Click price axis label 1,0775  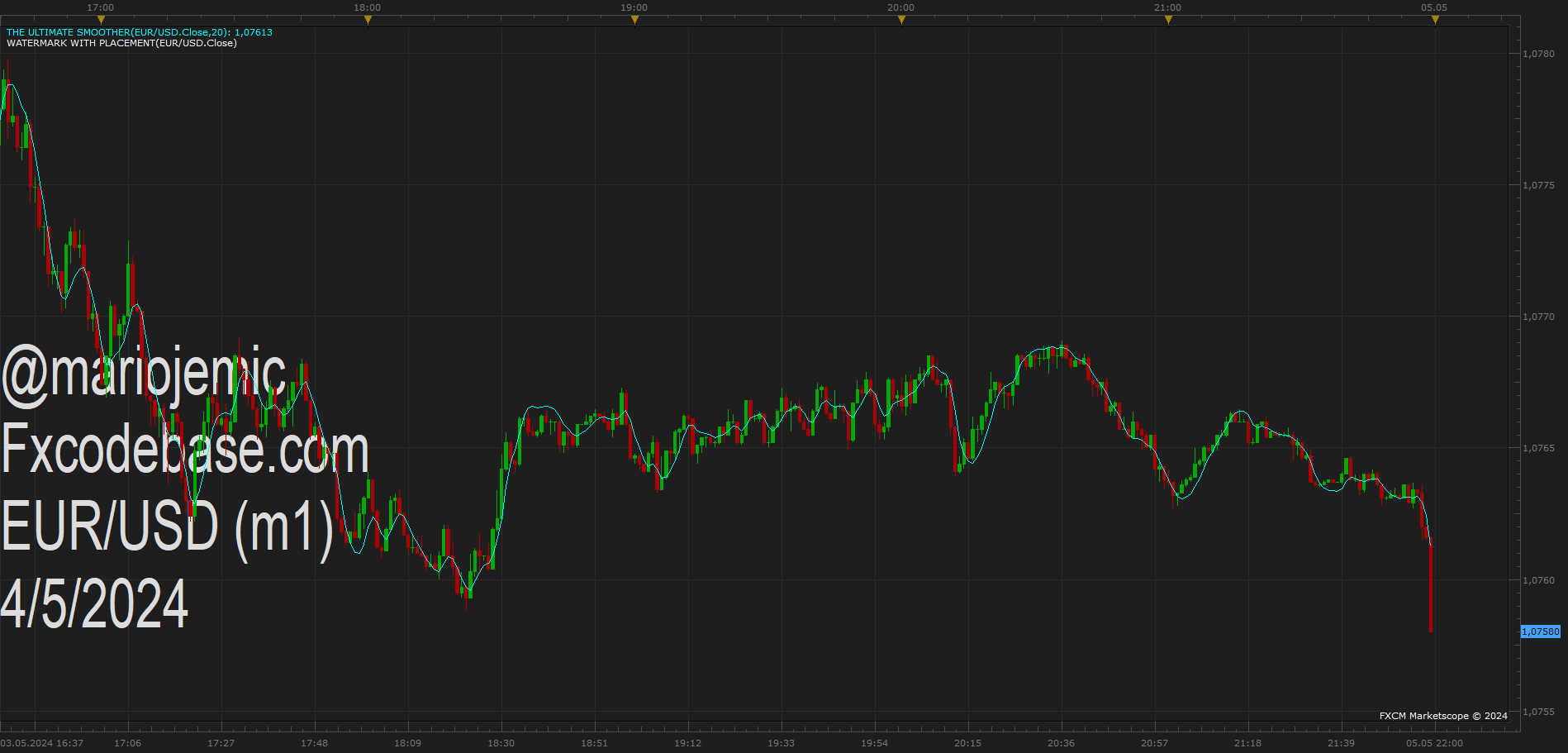(x=1538, y=185)
